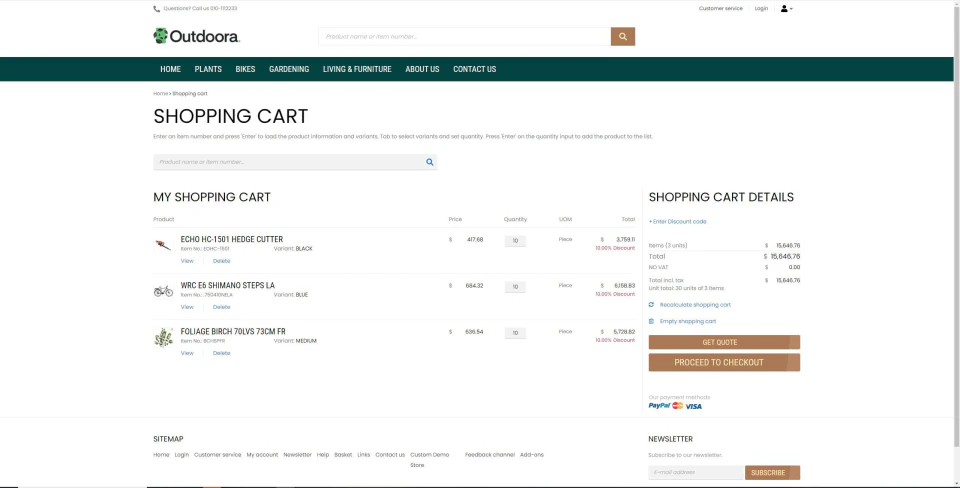Click Proceed to Checkout button
The height and width of the screenshot is (488, 960).
pyautogui.click(x=724, y=362)
